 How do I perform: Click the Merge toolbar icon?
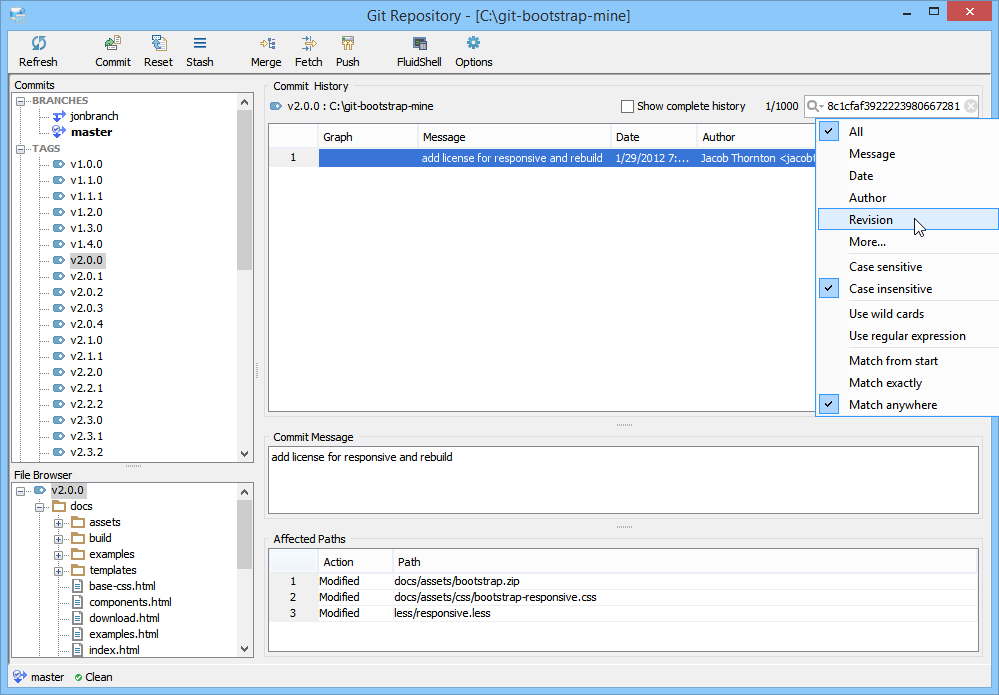click(x=266, y=43)
